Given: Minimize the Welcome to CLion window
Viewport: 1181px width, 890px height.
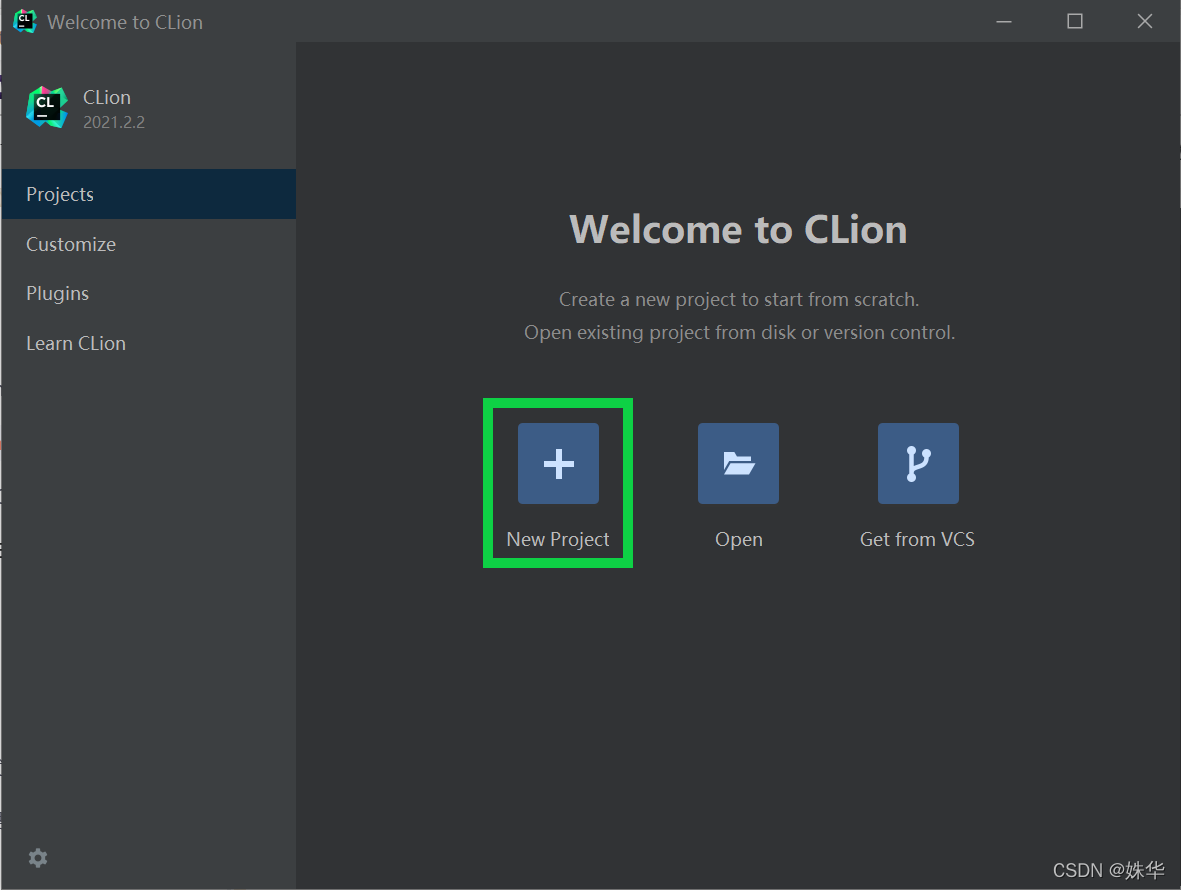Looking at the screenshot, I should point(1004,21).
